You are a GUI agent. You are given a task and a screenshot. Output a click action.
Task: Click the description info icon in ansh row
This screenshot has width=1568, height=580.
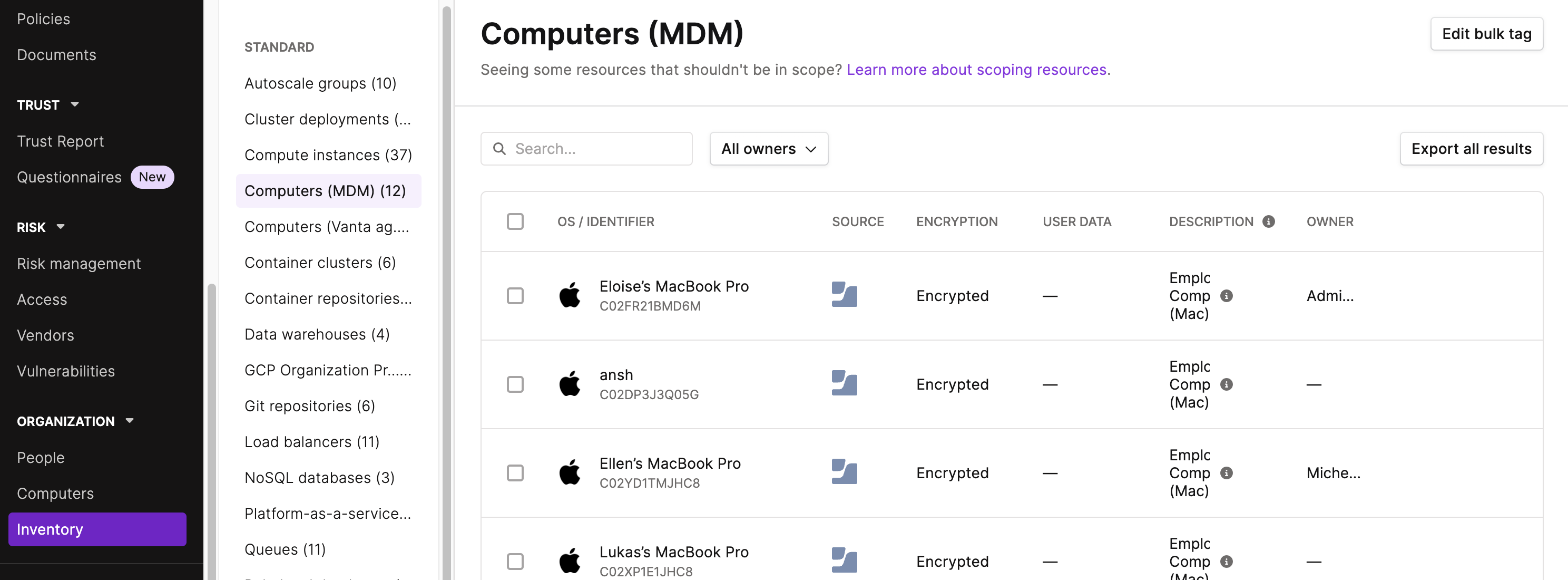pos(1227,384)
